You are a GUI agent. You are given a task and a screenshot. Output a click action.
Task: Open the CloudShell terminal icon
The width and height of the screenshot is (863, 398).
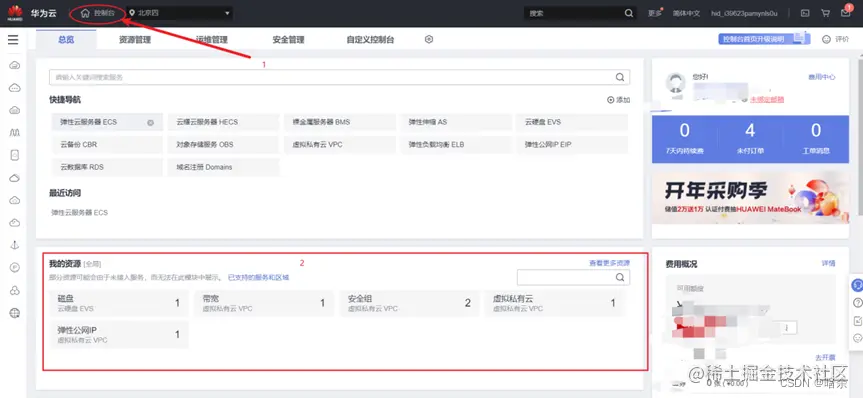point(805,13)
